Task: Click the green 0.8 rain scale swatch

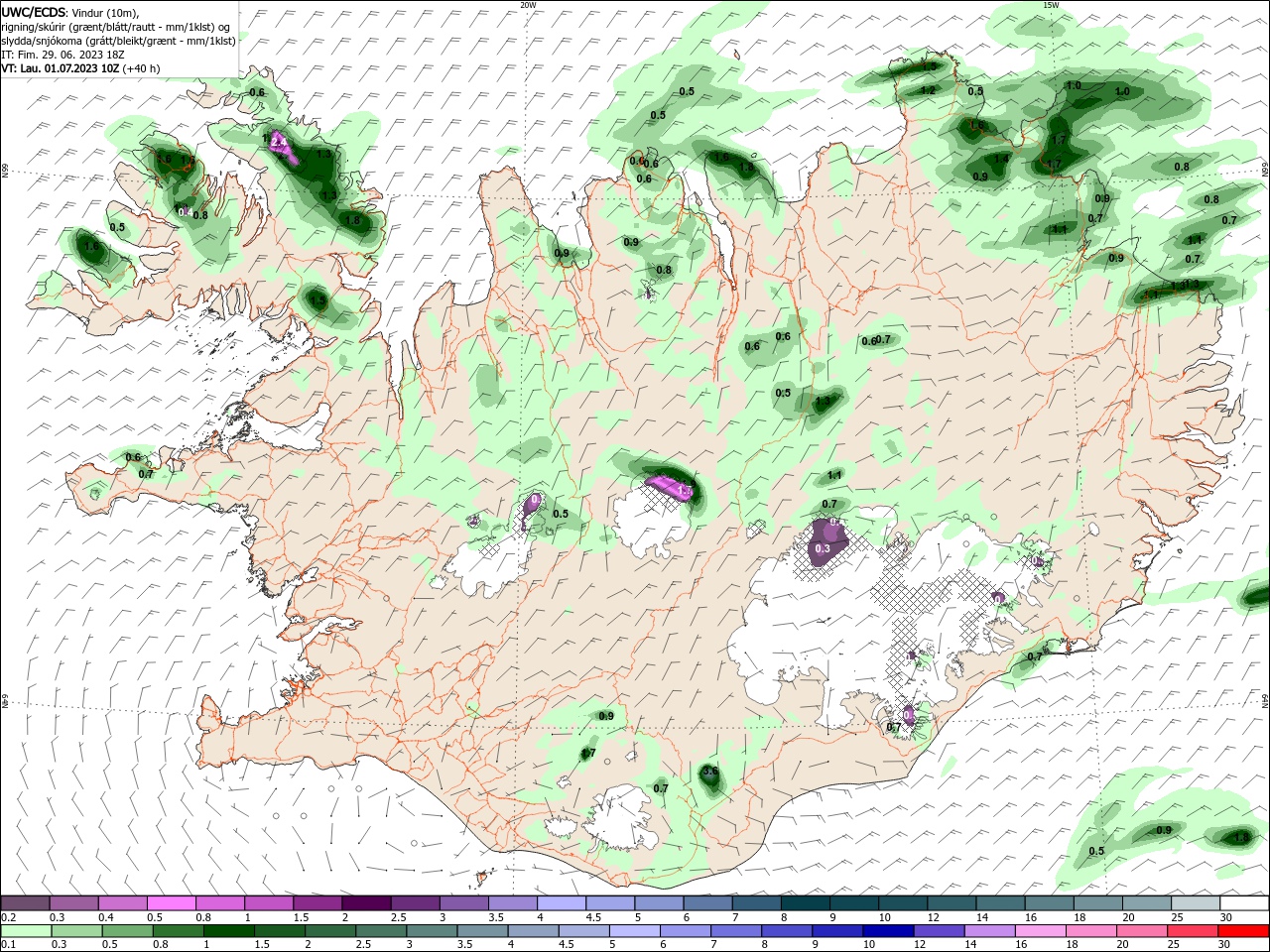Action: pos(178,931)
